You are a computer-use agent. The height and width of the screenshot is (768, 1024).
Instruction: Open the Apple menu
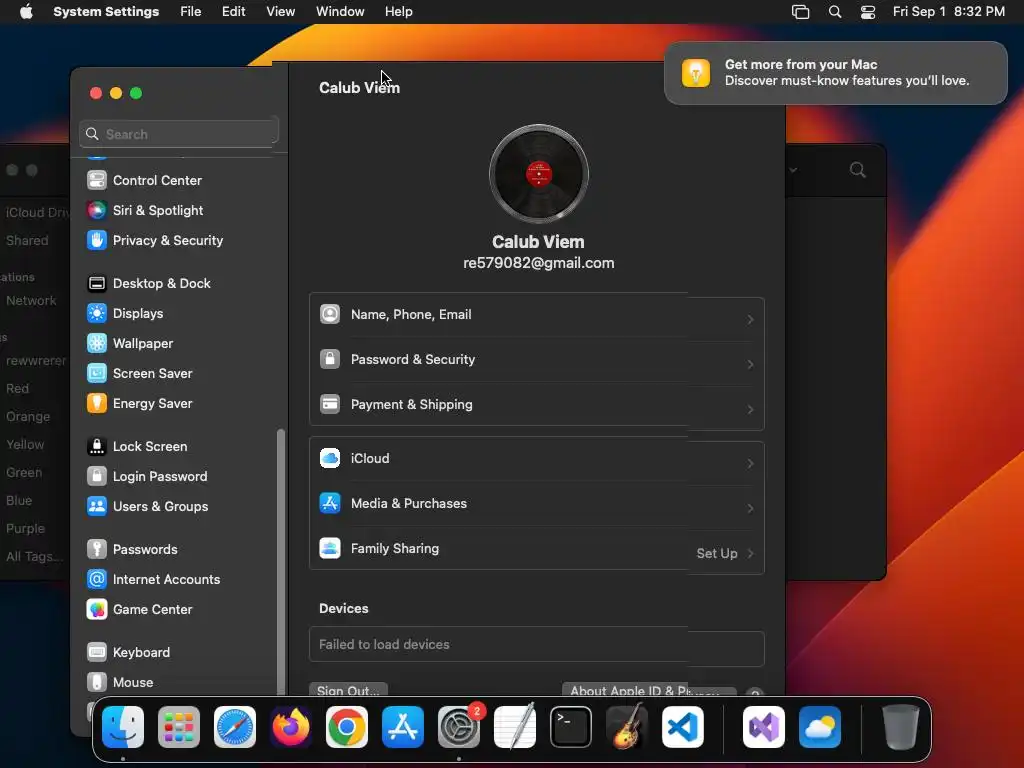(x=26, y=12)
